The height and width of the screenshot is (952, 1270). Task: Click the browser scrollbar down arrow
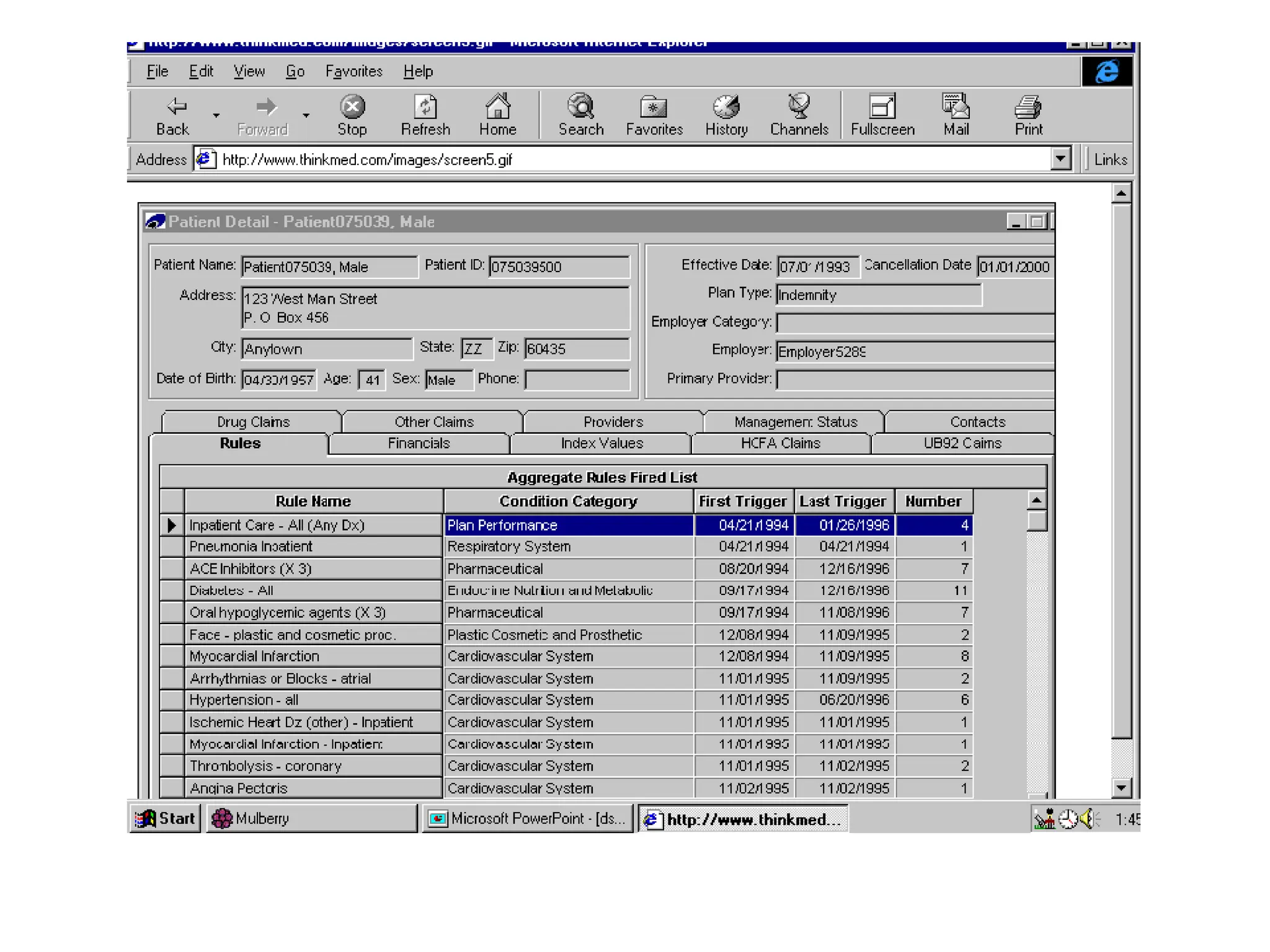click(1121, 788)
